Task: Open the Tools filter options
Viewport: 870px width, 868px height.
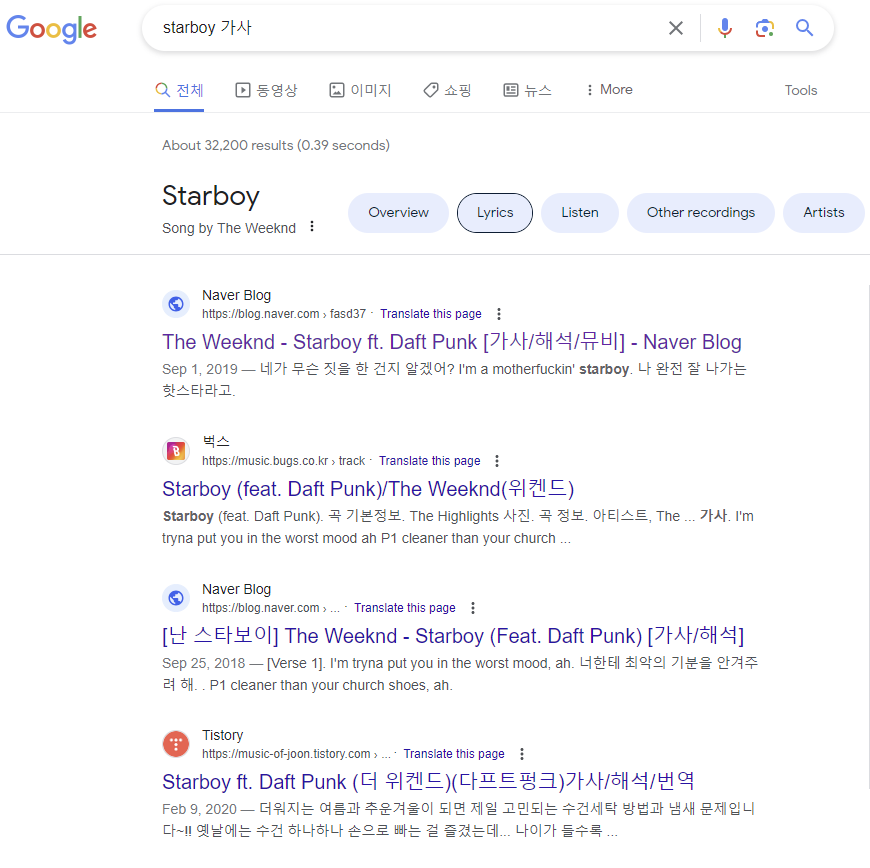Action: [x=801, y=90]
